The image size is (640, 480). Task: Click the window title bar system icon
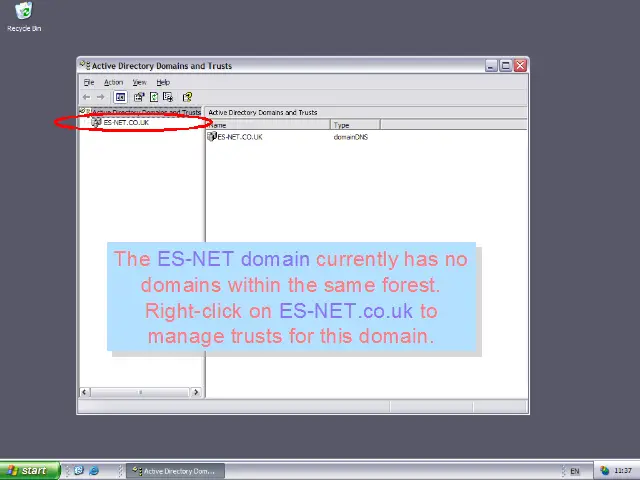(x=85, y=65)
